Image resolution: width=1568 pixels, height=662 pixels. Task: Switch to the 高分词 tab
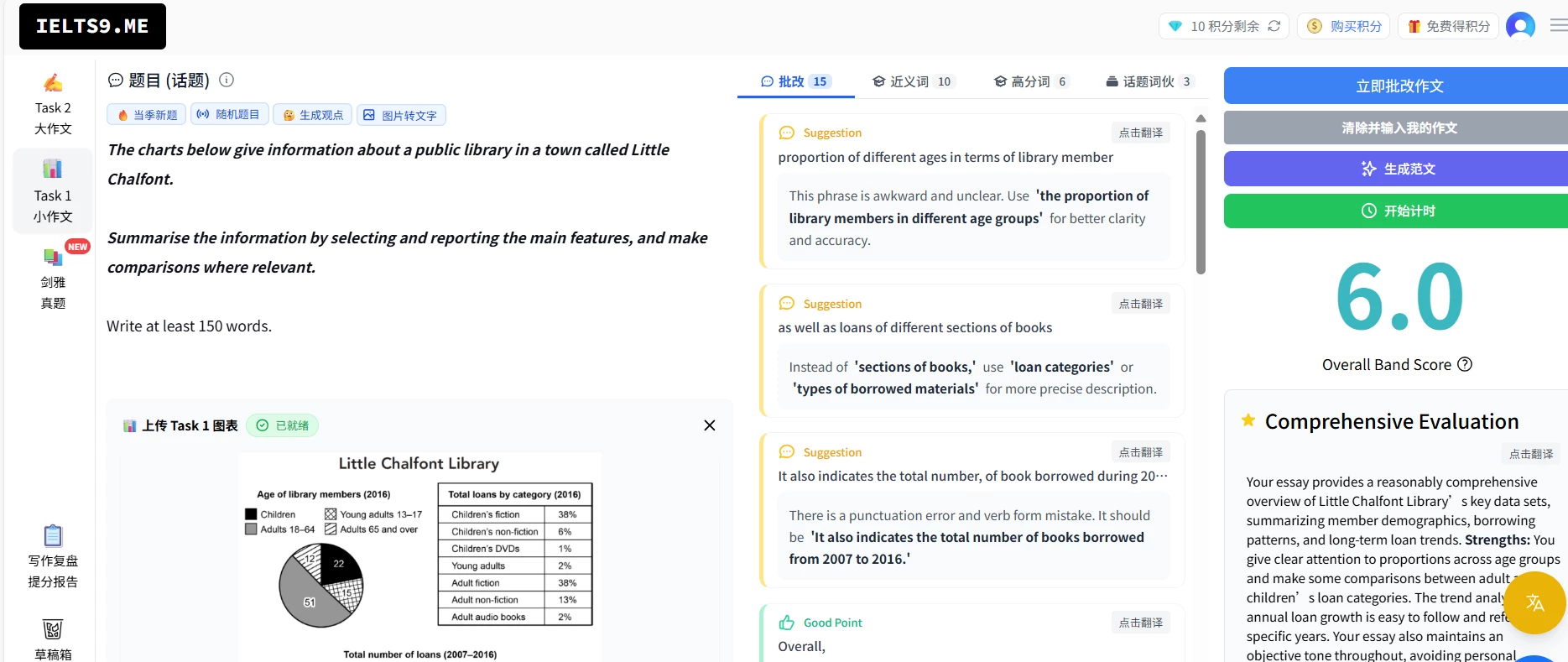pyautogui.click(x=1030, y=81)
